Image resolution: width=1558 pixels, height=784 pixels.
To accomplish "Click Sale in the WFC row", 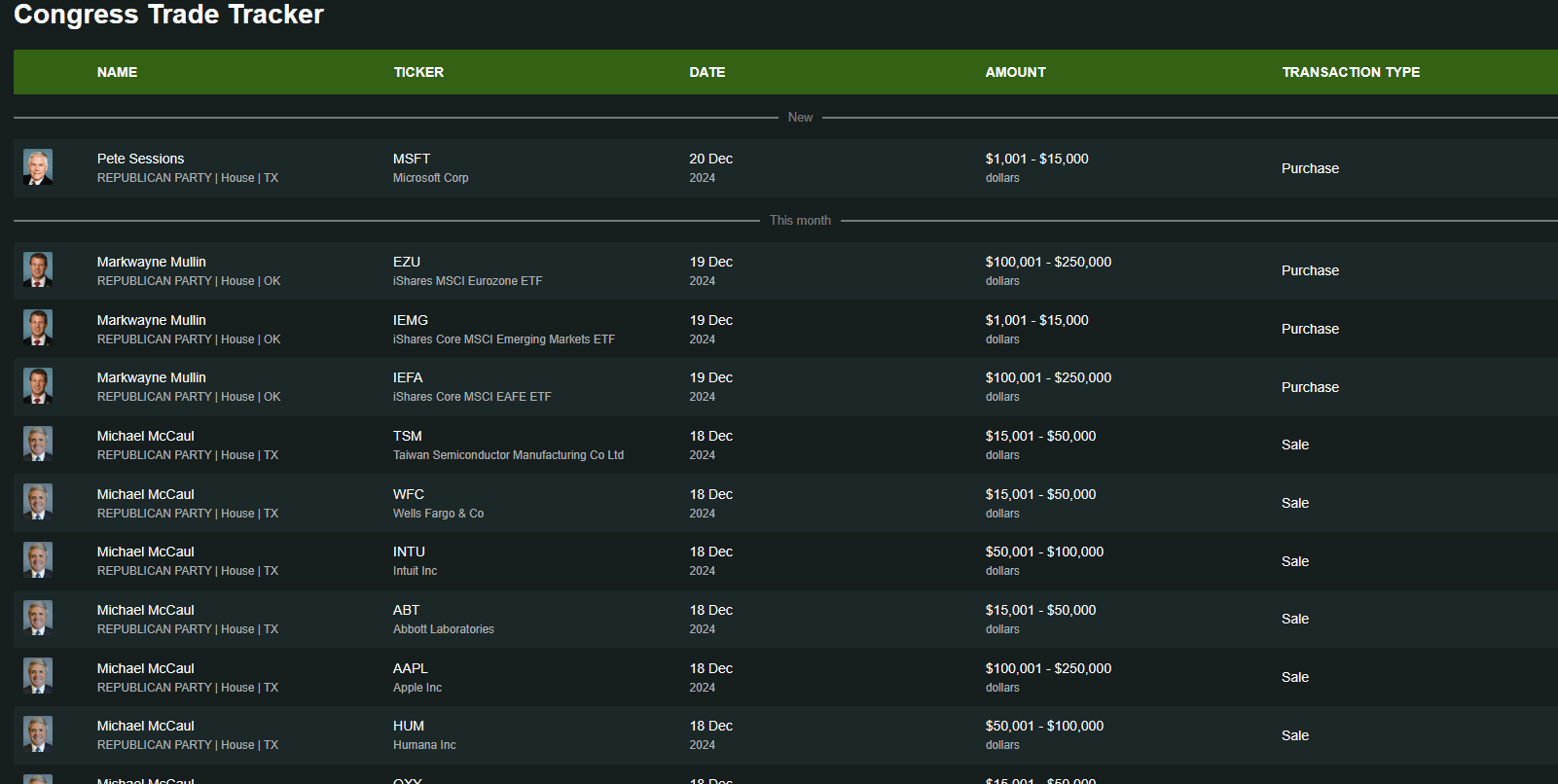I will pos(1295,503).
